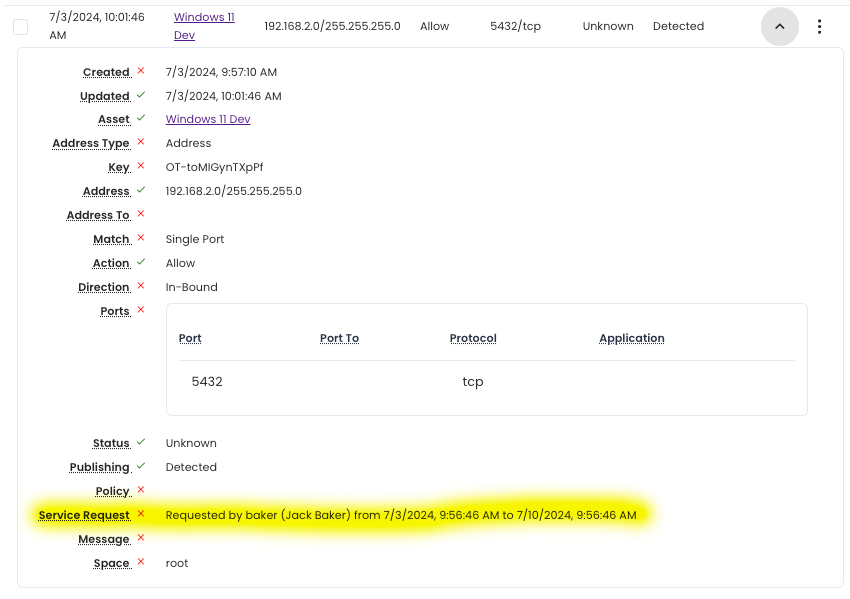The width and height of the screenshot is (850, 599).
Task: Click red X icon beside Service Request
Action: pyautogui.click(x=141, y=514)
